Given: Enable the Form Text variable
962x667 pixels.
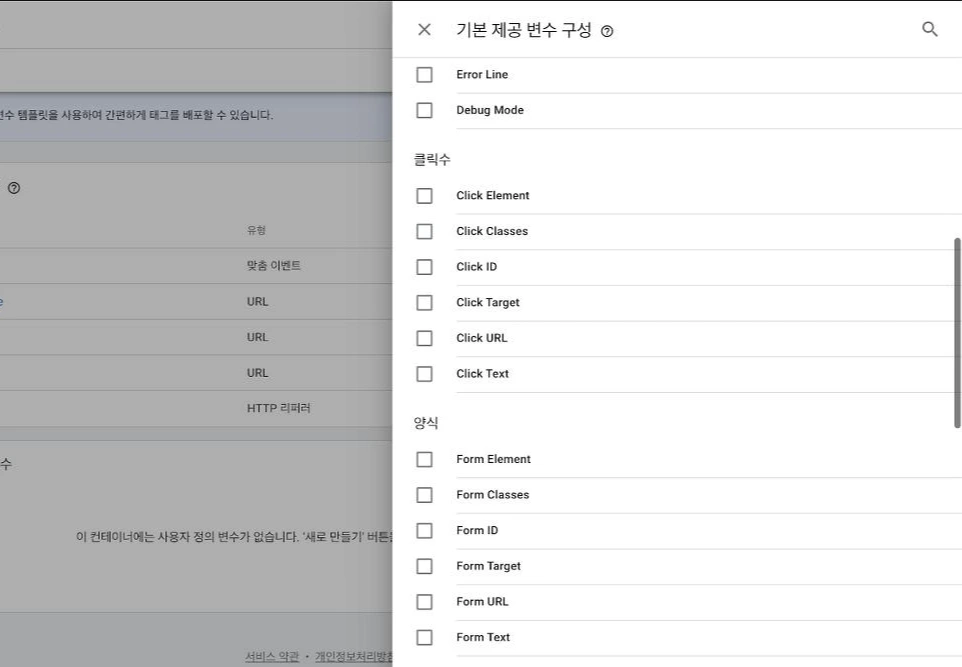Looking at the screenshot, I should (424, 638).
